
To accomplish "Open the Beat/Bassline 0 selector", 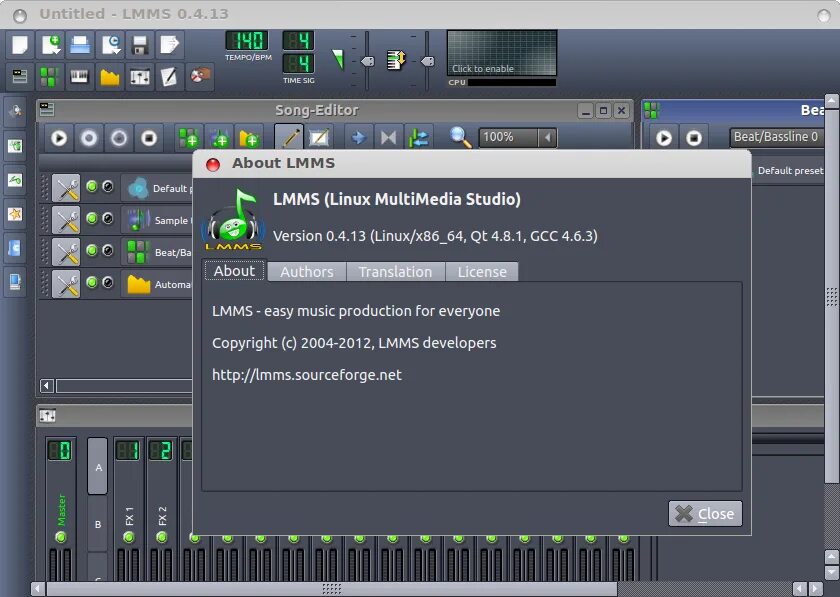I will pos(777,137).
